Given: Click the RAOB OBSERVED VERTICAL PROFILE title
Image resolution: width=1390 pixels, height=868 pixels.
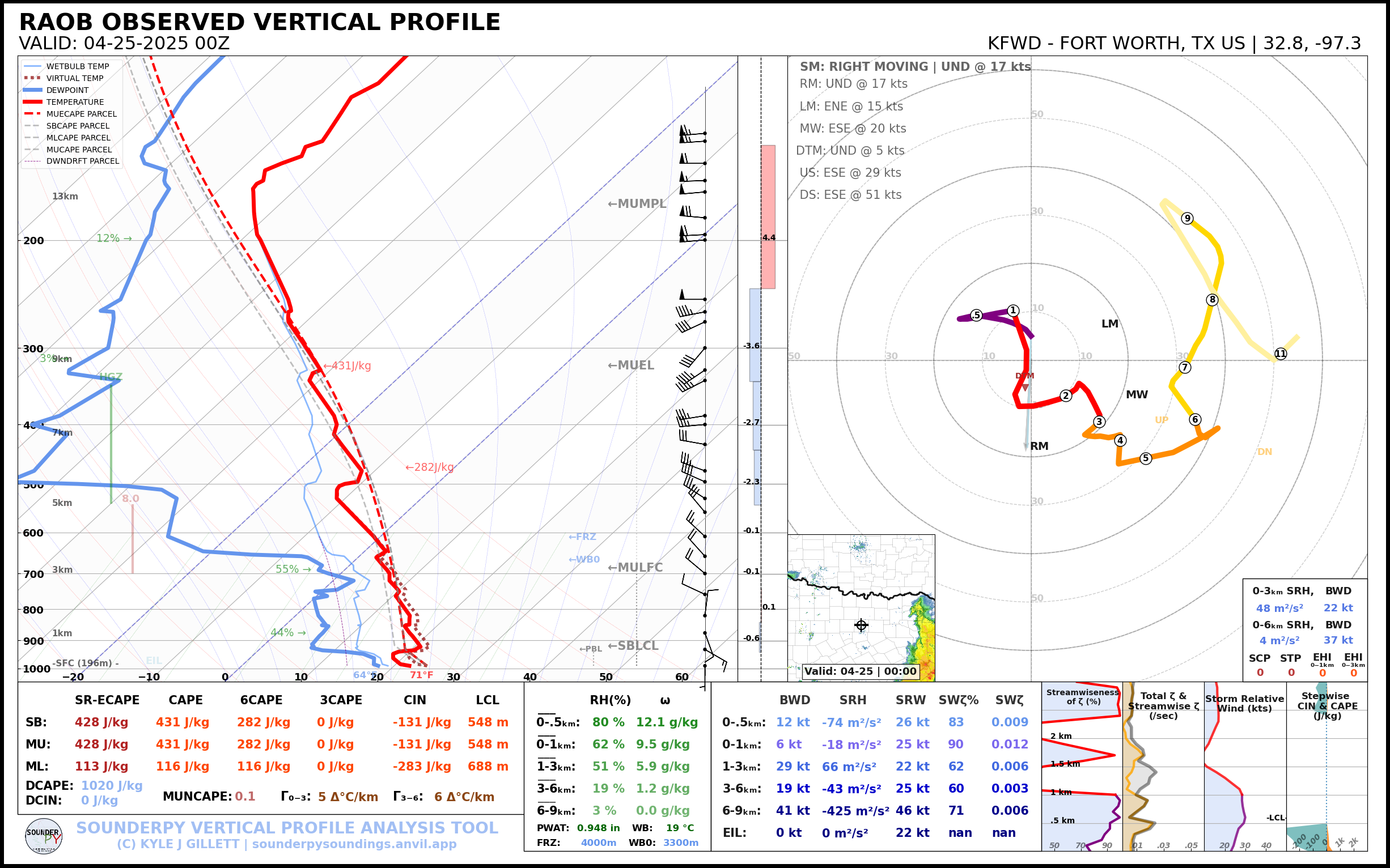Looking at the screenshot, I should [x=260, y=22].
